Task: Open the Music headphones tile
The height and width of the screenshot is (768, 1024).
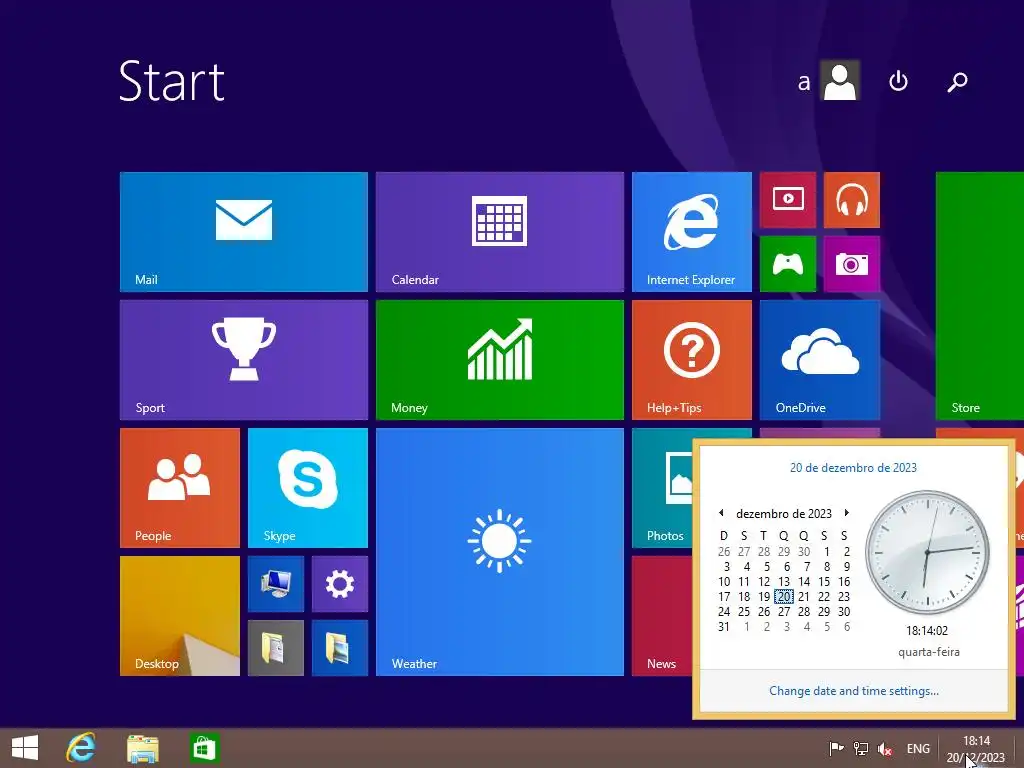Action: 852,200
